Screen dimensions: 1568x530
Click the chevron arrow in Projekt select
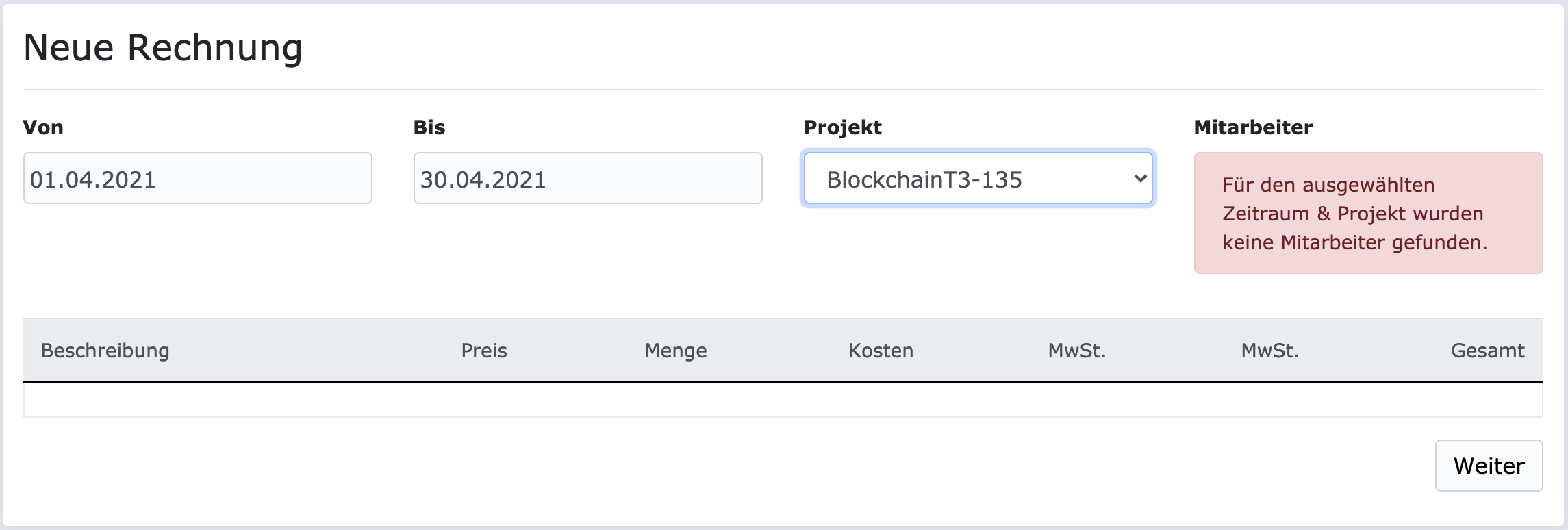point(1140,179)
